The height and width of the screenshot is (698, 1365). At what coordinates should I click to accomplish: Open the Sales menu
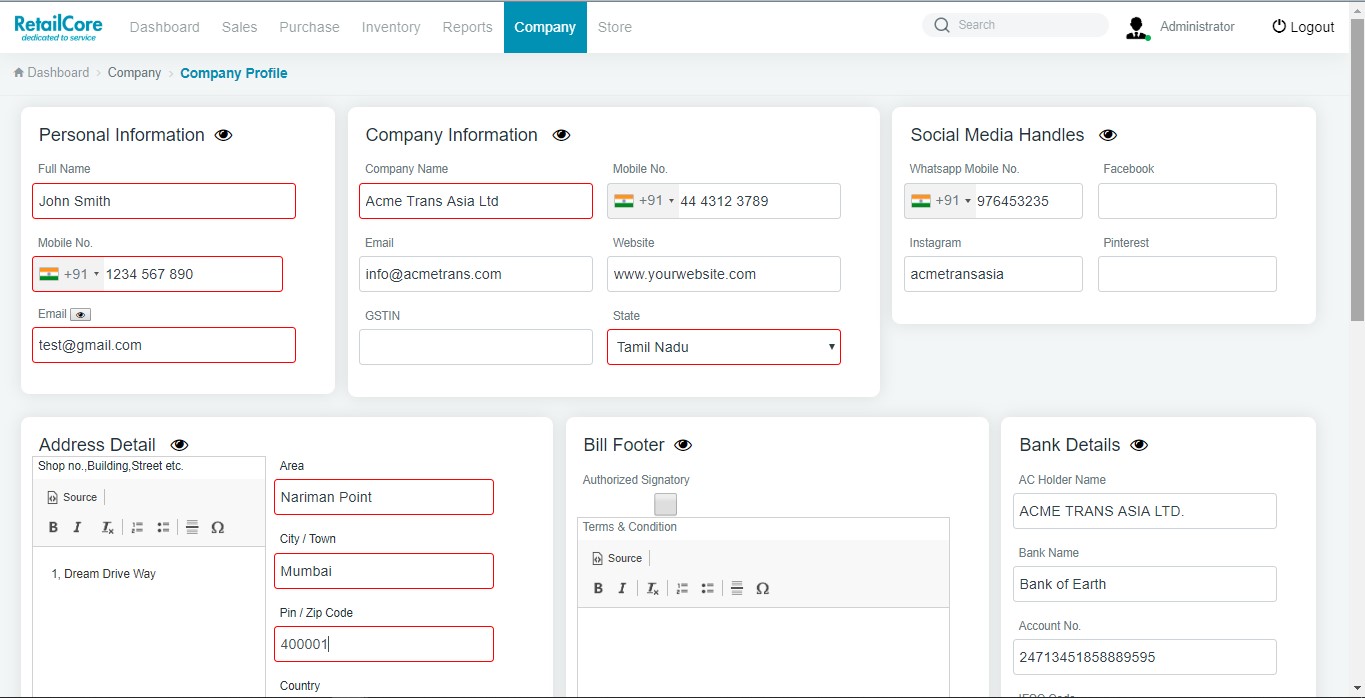click(240, 27)
